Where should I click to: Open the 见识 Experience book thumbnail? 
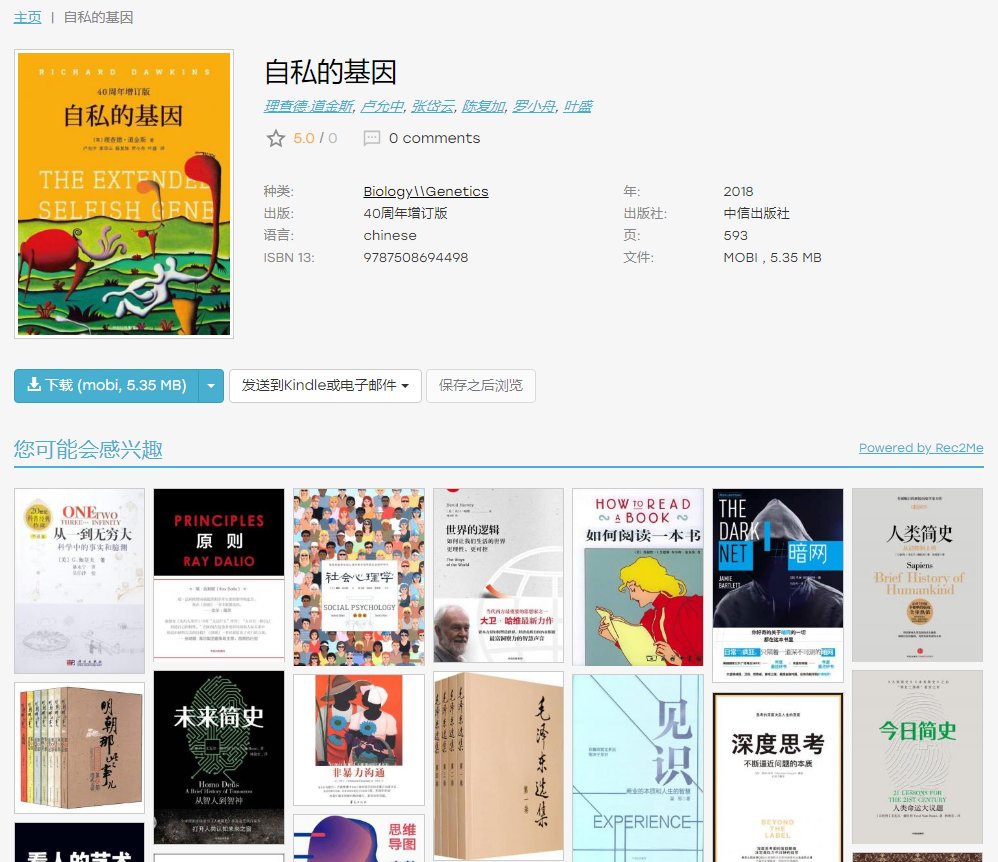638,768
